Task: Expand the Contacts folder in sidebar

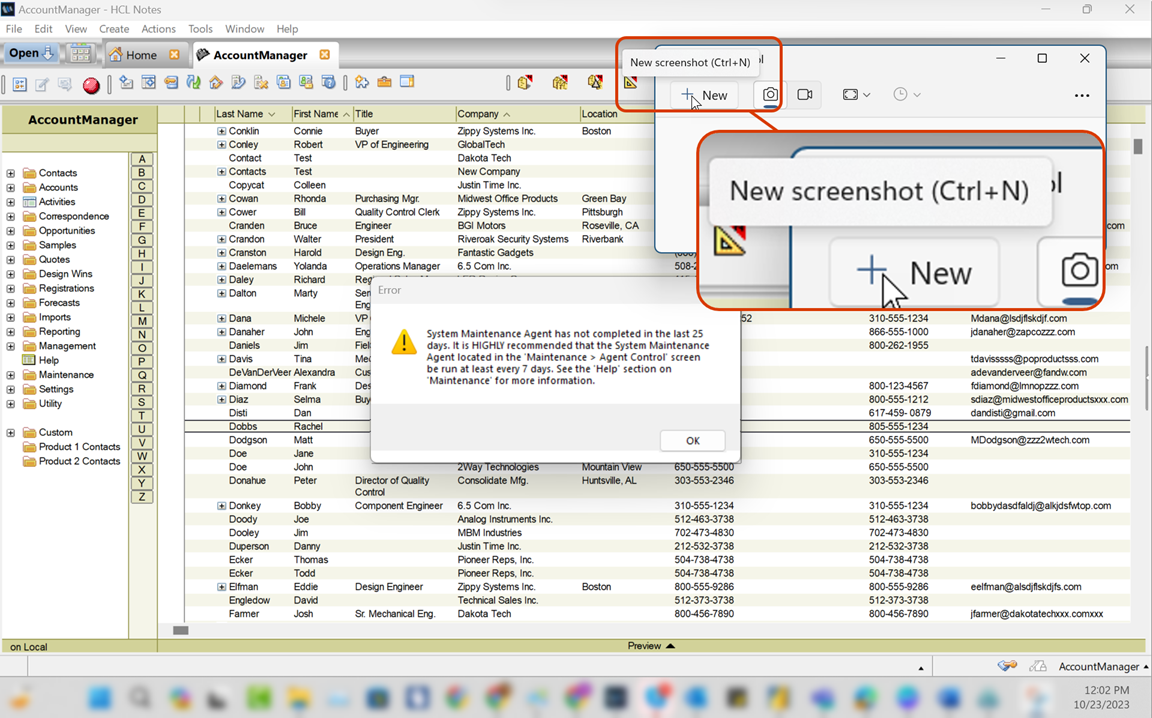Action: coord(10,173)
